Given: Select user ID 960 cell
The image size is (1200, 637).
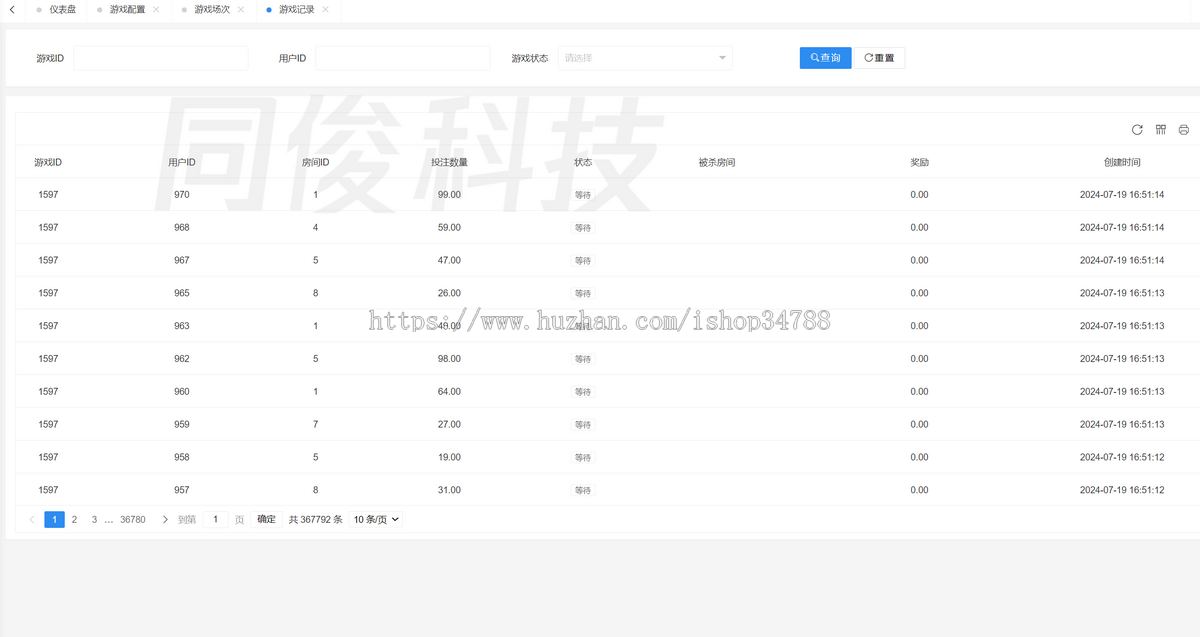Looking at the screenshot, I should [181, 391].
